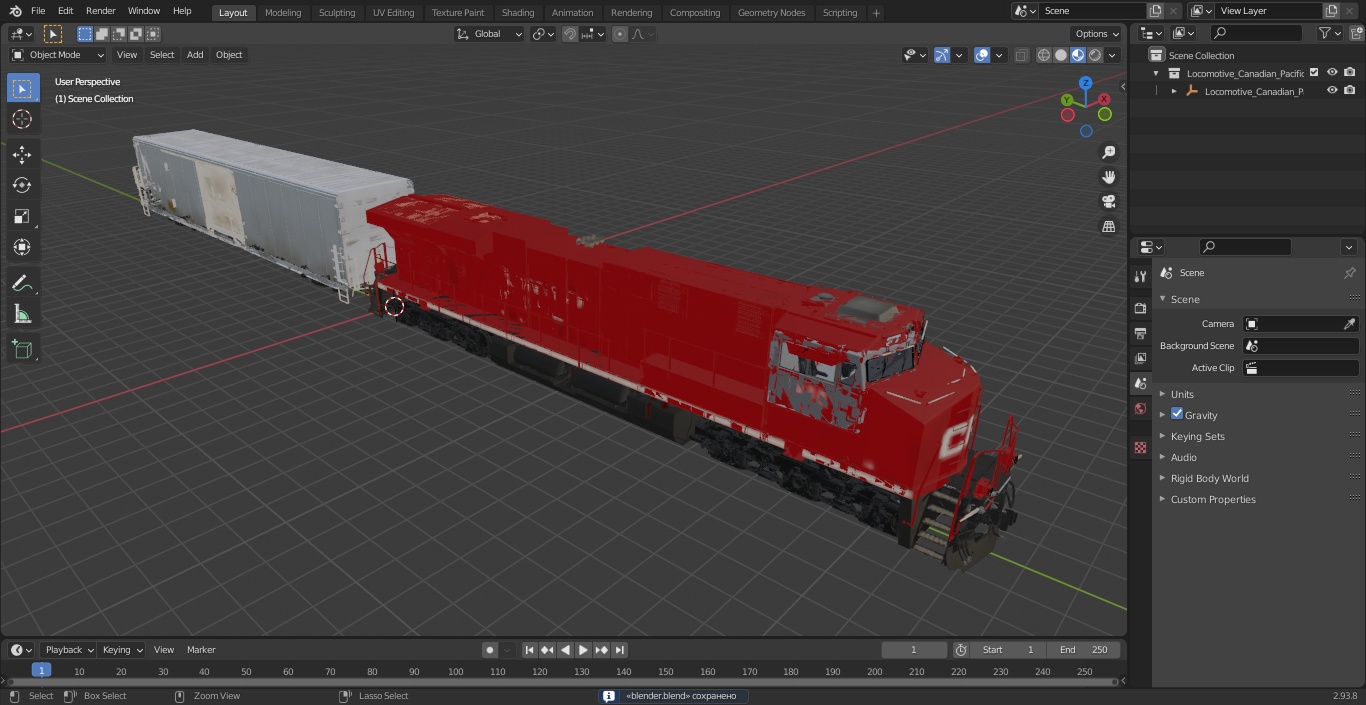Image resolution: width=1366 pixels, height=705 pixels.
Task: Open the Render menu
Action: [100, 11]
